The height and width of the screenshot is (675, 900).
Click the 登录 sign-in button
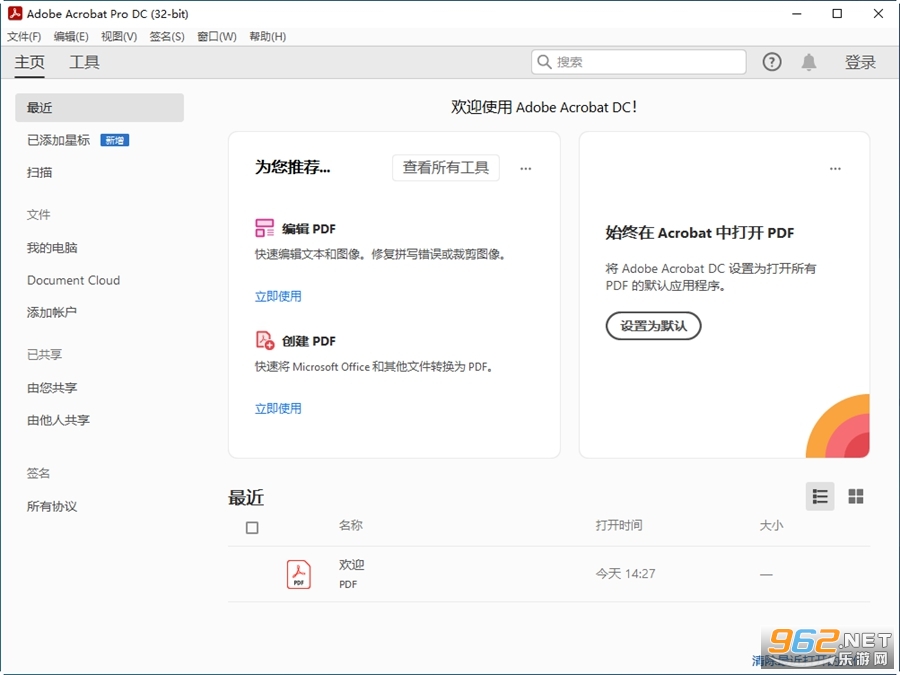(x=860, y=62)
